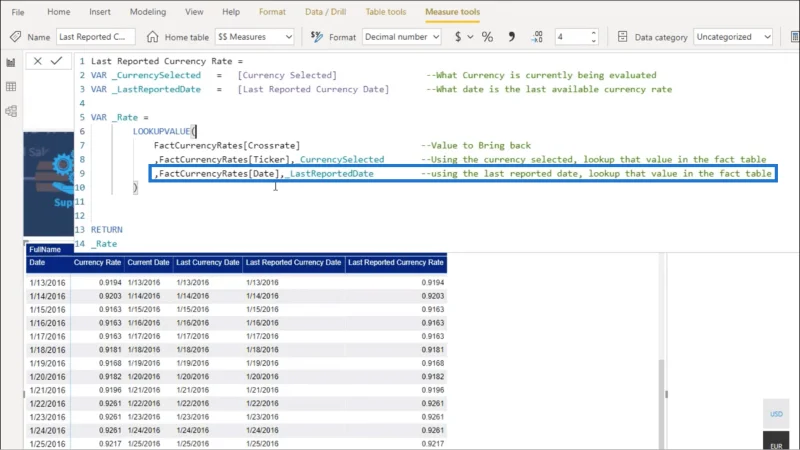Click RETURN keyword on line 13
The height and width of the screenshot is (450, 800).
click(x=107, y=230)
